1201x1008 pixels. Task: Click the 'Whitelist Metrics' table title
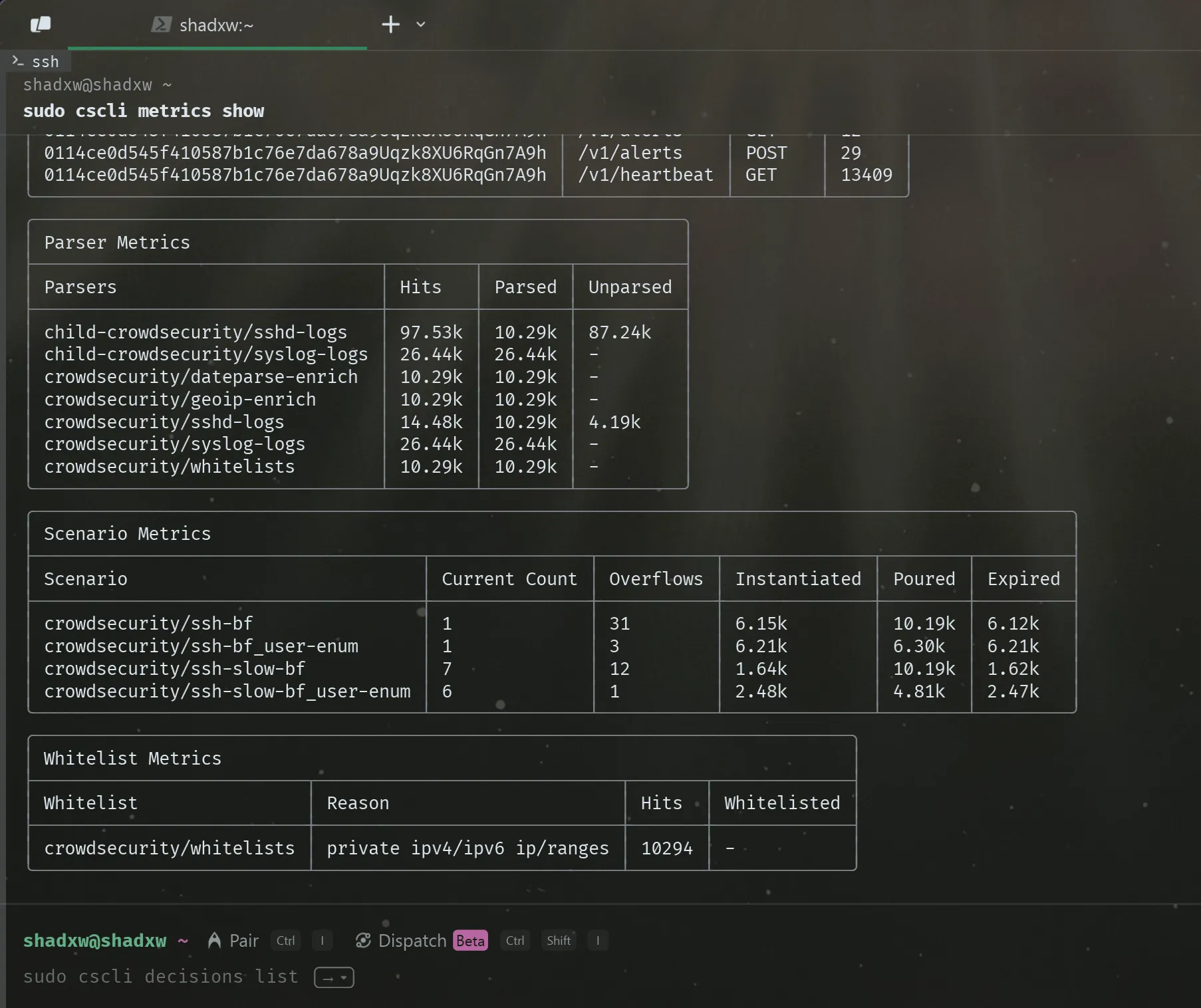132,759
